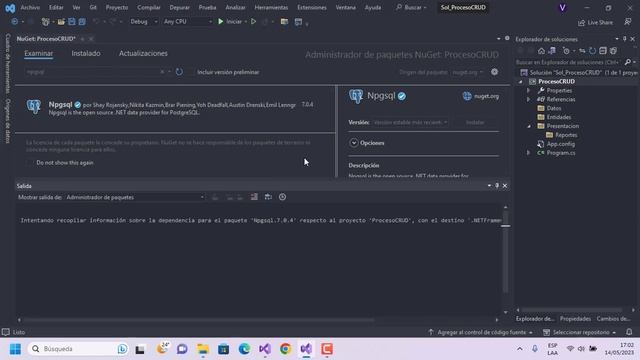Click pending changes filter clock icon

[566, 51]
